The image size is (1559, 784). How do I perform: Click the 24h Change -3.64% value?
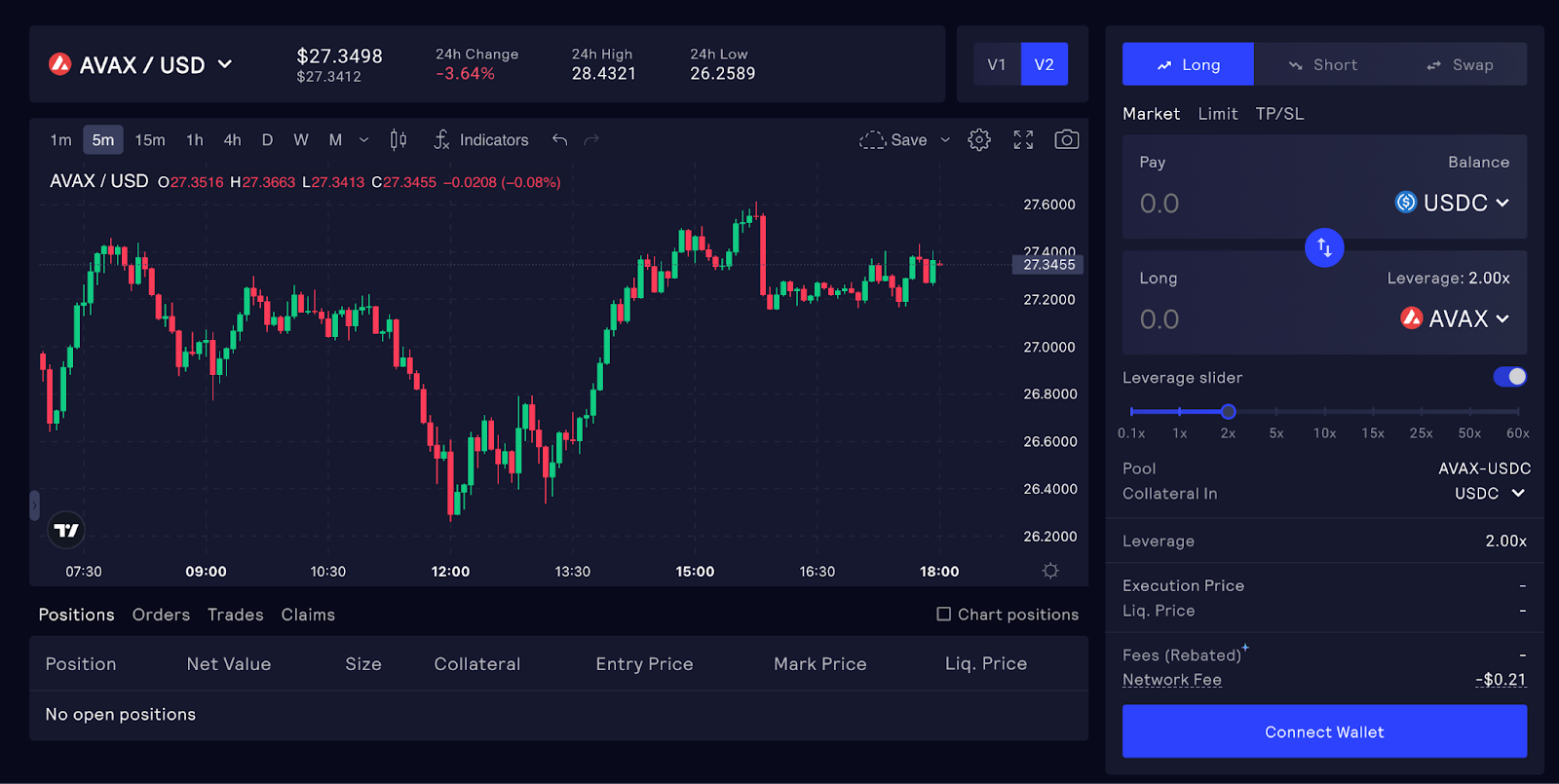point(465,74)
